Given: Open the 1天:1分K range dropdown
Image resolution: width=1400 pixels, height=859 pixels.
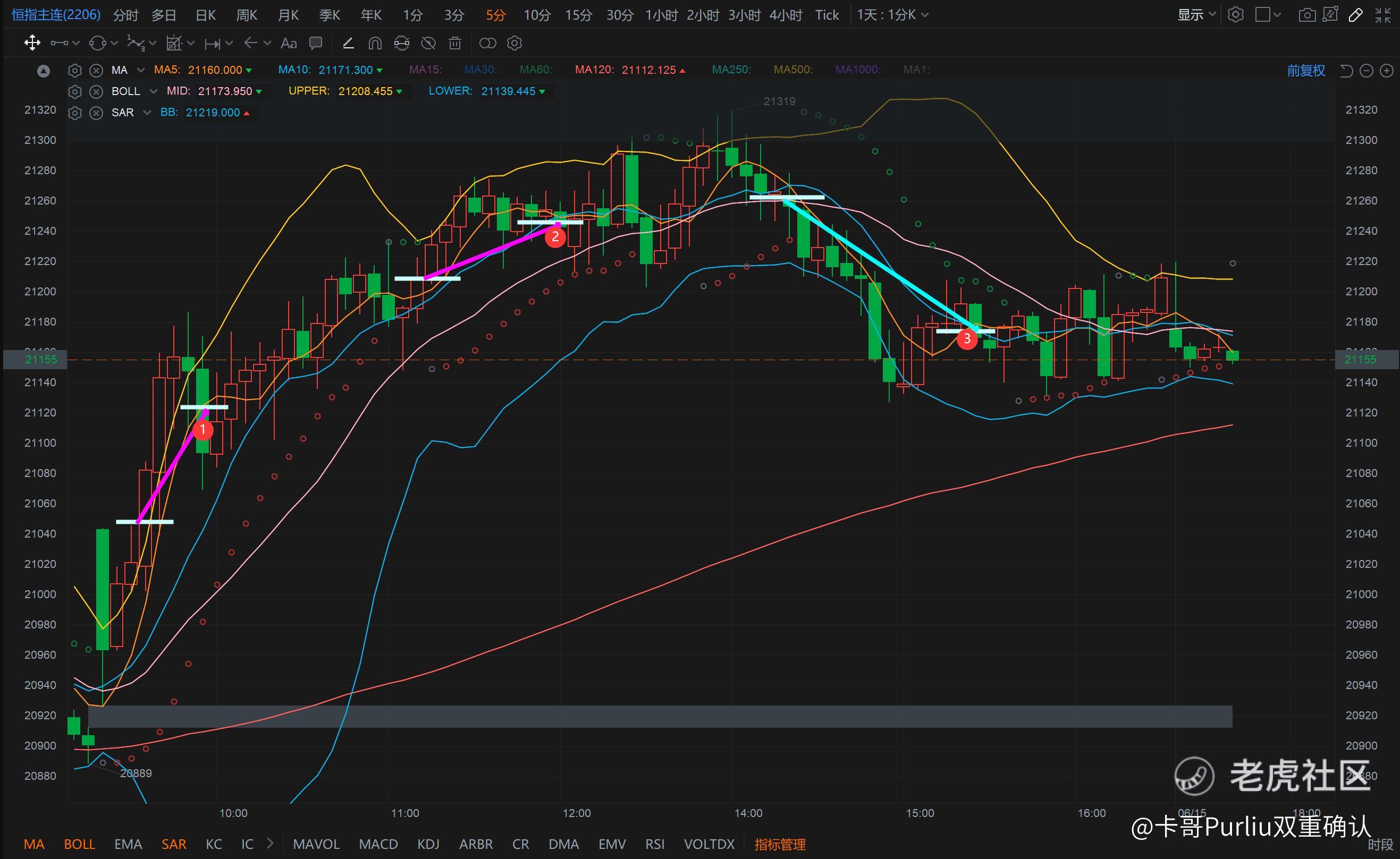Looking at the screenshot, I should pyautogui.click(x=893, y=15).
